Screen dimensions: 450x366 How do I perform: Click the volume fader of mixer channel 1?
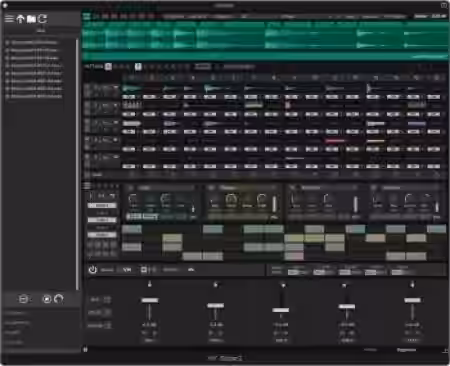[150, 300]
